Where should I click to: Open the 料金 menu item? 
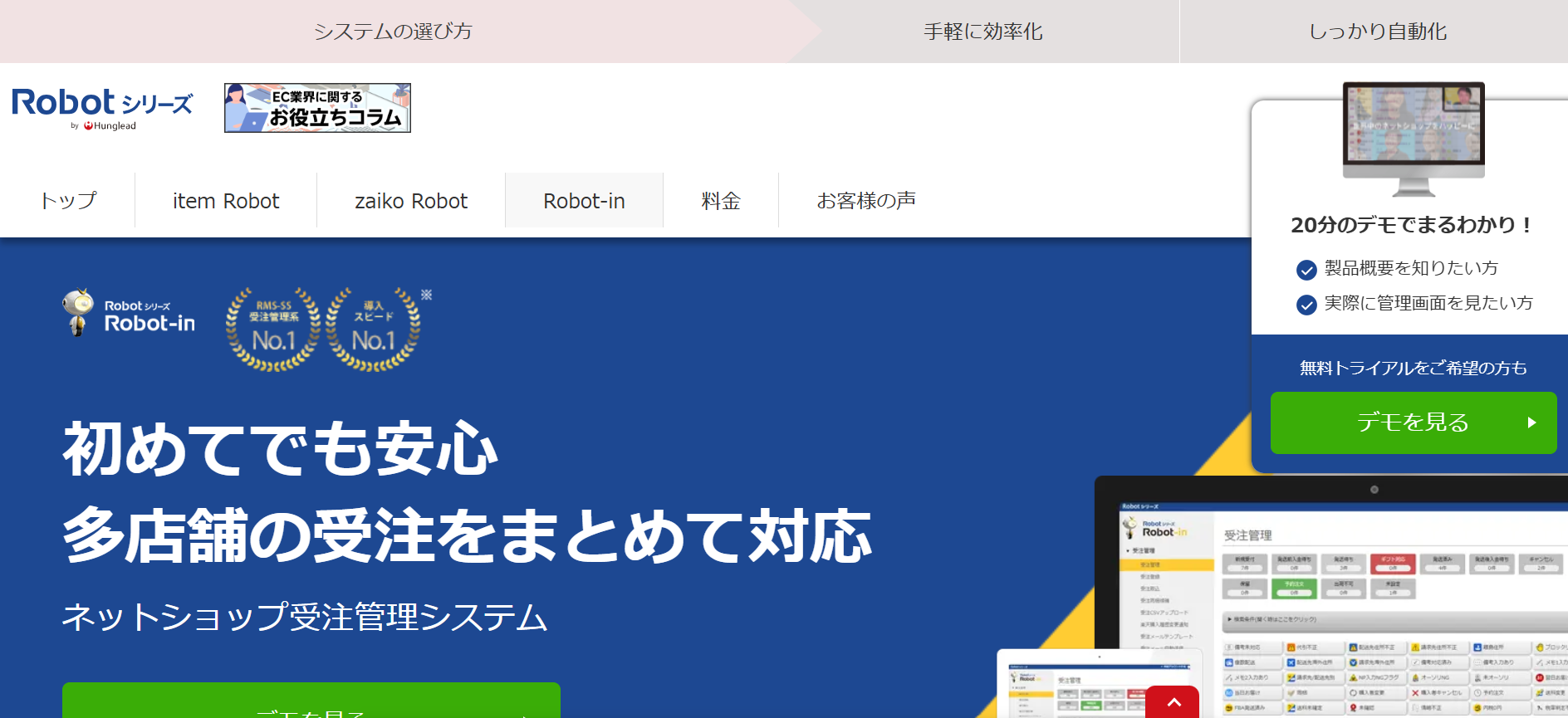click(721, 200)
